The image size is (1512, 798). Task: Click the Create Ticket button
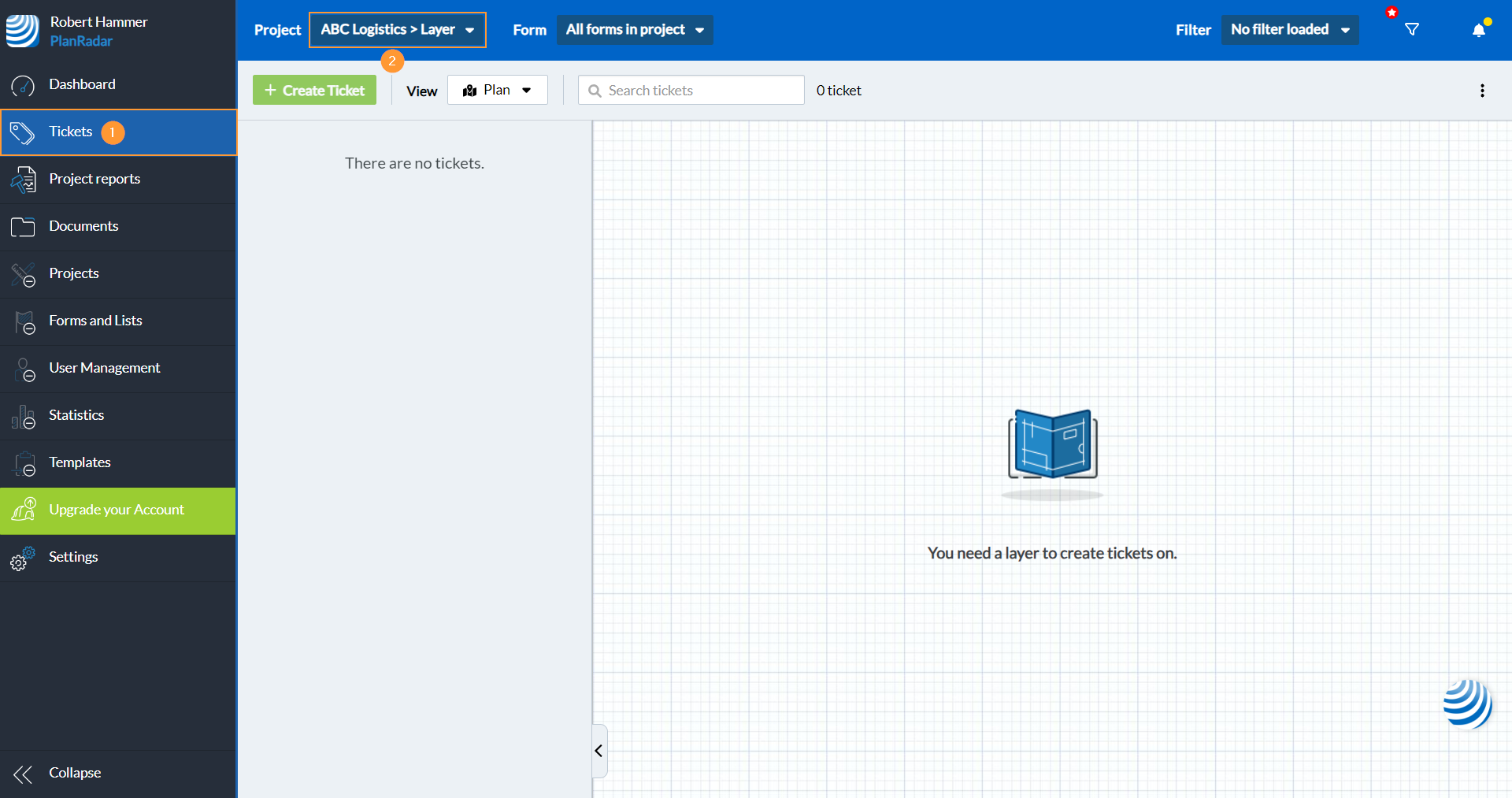tap(314, 91)
